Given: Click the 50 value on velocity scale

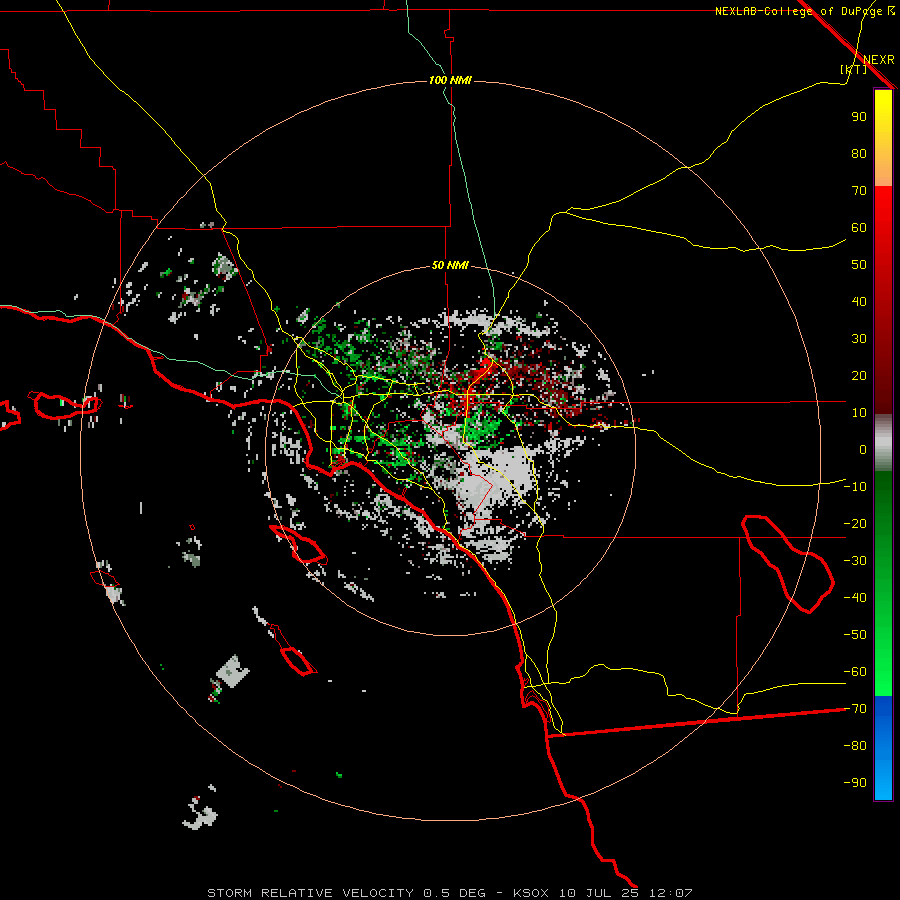Looking at the screenshot, I should (x=859, y=265).
